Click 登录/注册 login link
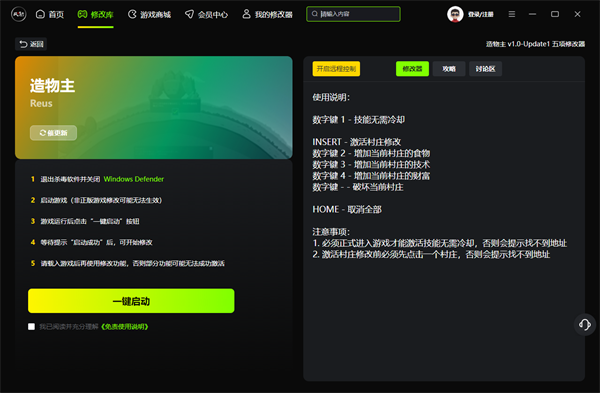Viewport: 600px width, 393px height. (481, 15)
